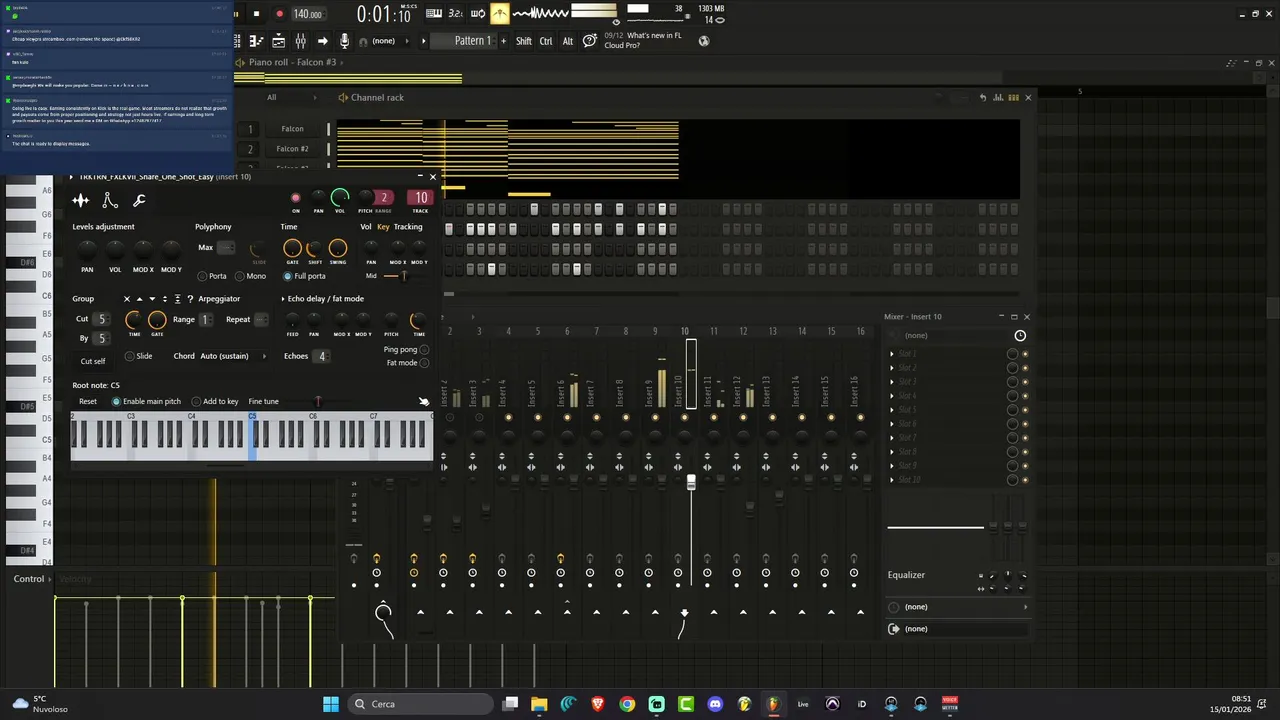This screenshot has width=1280, height=720.
Task: Open the Channel rack toolbar icon
Action: click(278, 41)
